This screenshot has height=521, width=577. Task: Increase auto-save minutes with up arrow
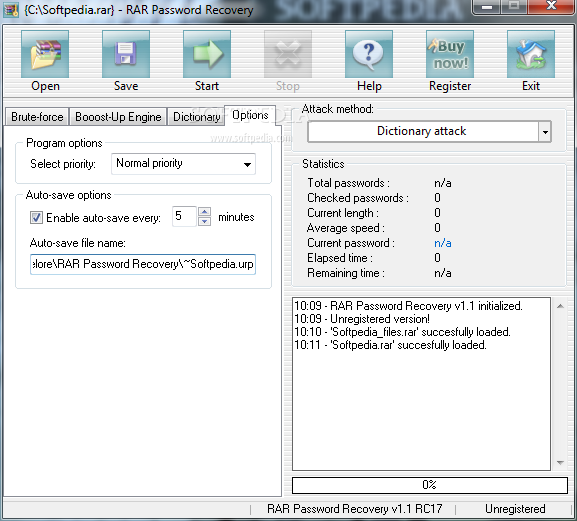tap(204, 212)
